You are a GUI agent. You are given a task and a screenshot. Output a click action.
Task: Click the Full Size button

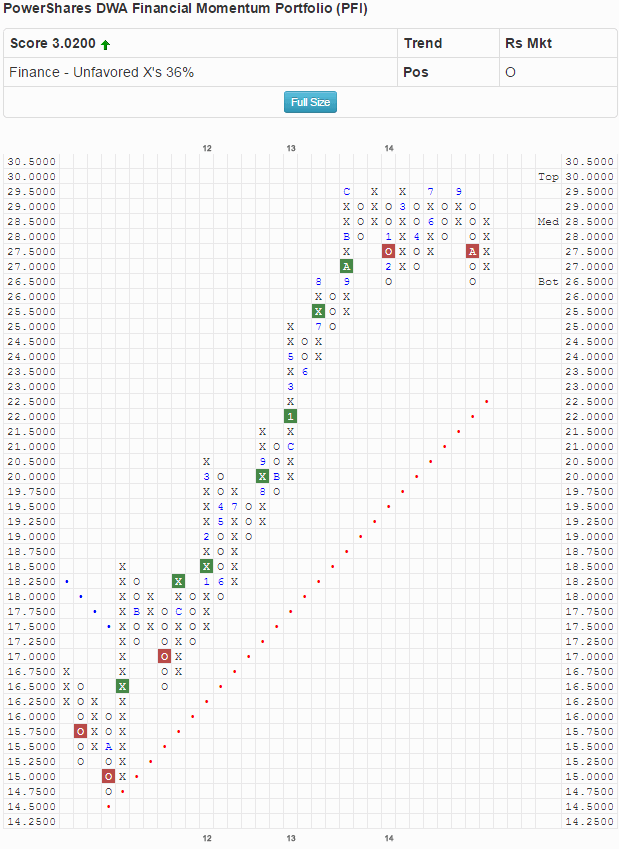click(x=310, y=102)
